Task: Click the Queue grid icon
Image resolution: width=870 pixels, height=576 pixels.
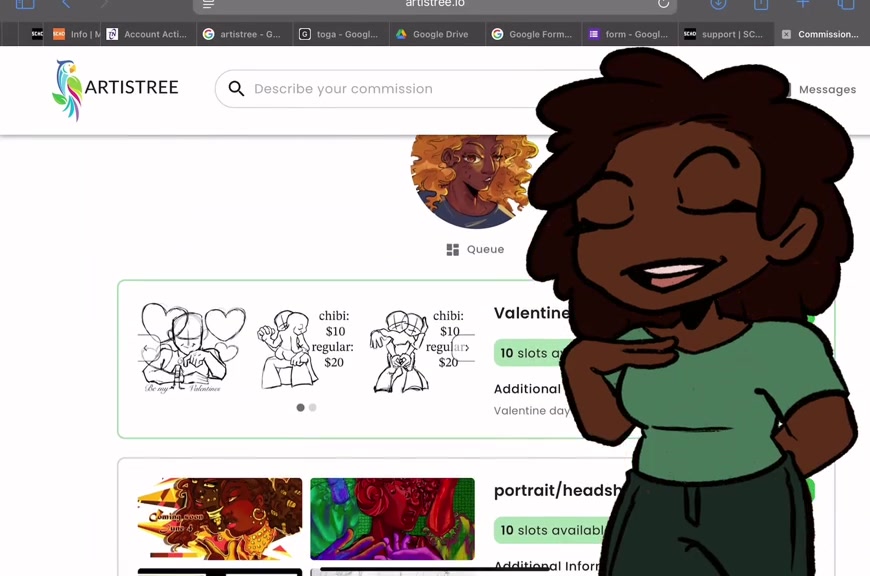Action: tap(453, 250)
